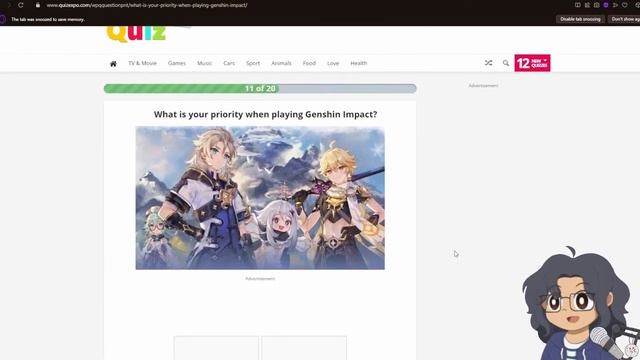Open the Games category
Image resolution: width=640 pixels, height=360 pixels.
(x=177, y=63)
